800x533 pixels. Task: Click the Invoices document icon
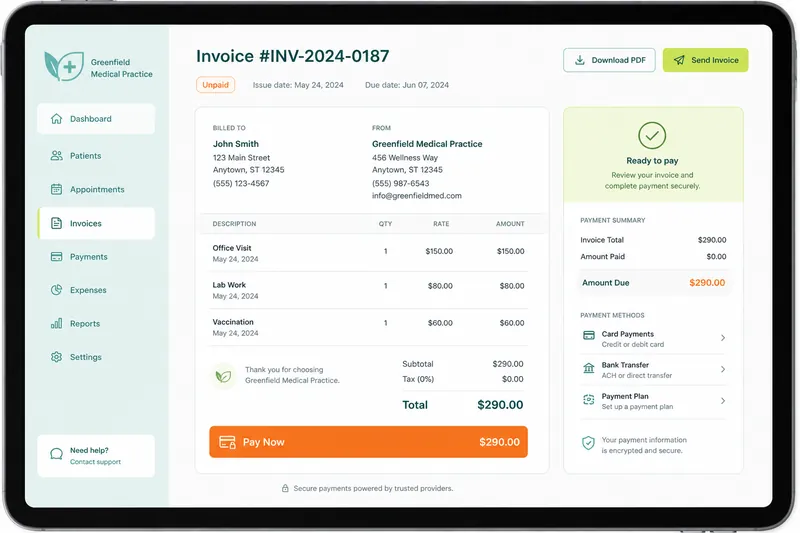(x=56, y=223)
